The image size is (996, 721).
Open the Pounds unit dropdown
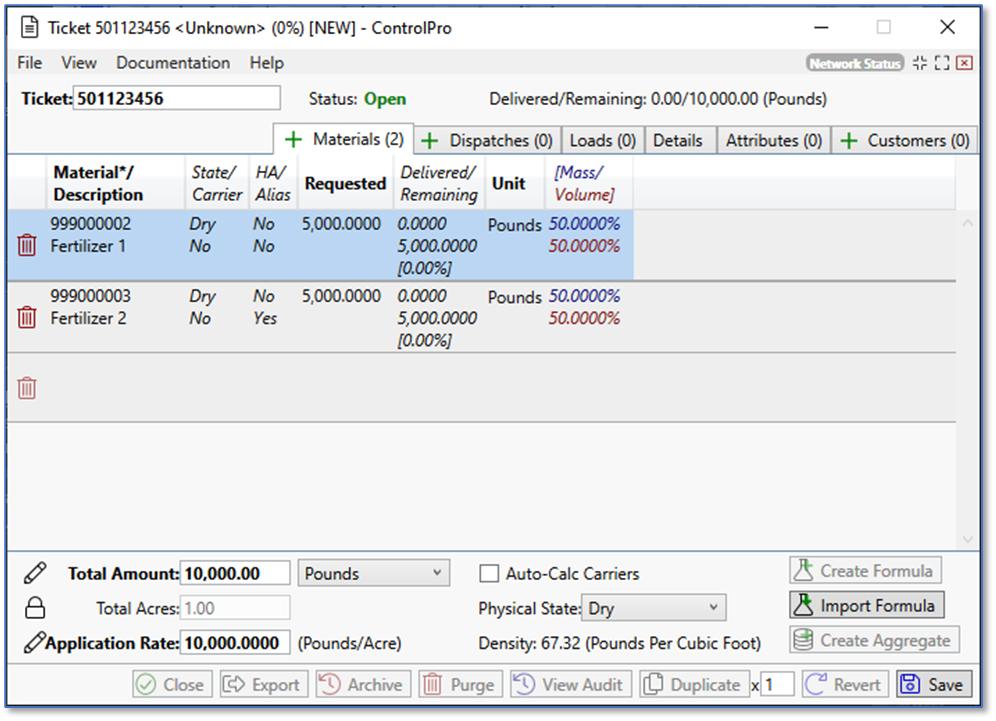point(374,573)
